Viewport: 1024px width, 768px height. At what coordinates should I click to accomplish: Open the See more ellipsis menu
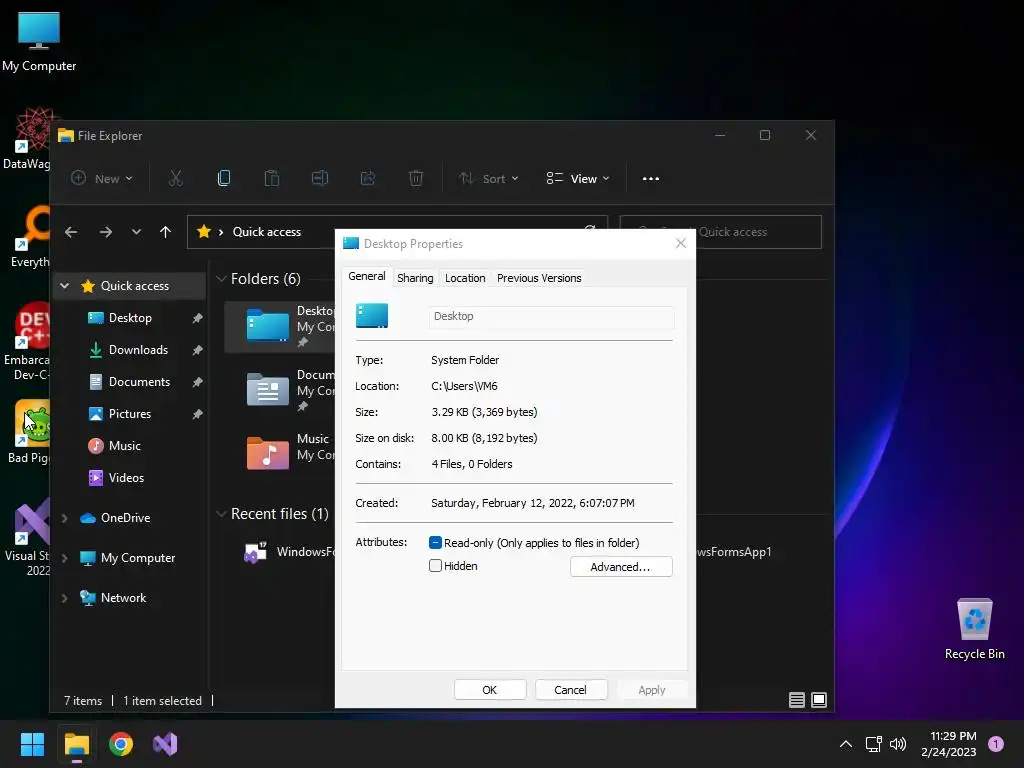point(650,178)
